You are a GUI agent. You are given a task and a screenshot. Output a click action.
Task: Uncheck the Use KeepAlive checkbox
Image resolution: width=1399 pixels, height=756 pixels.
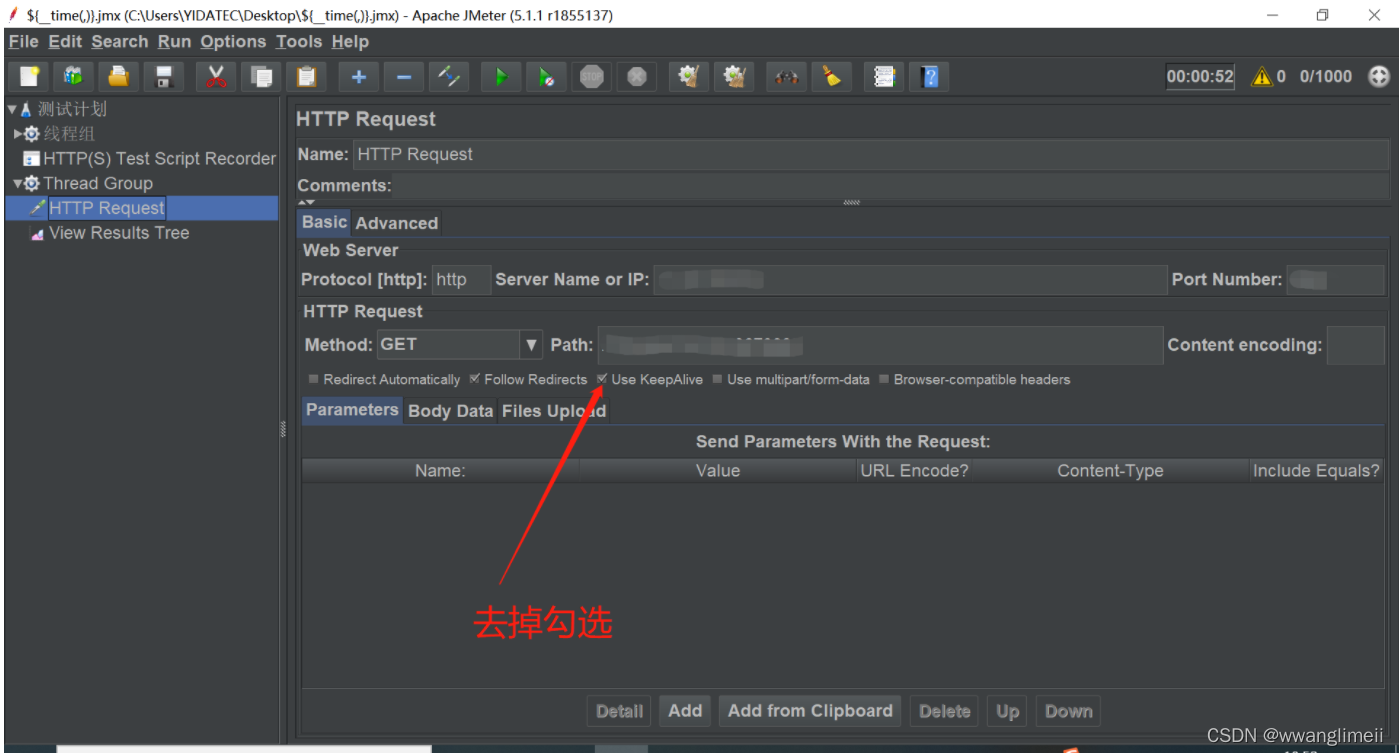coord(602,379)
